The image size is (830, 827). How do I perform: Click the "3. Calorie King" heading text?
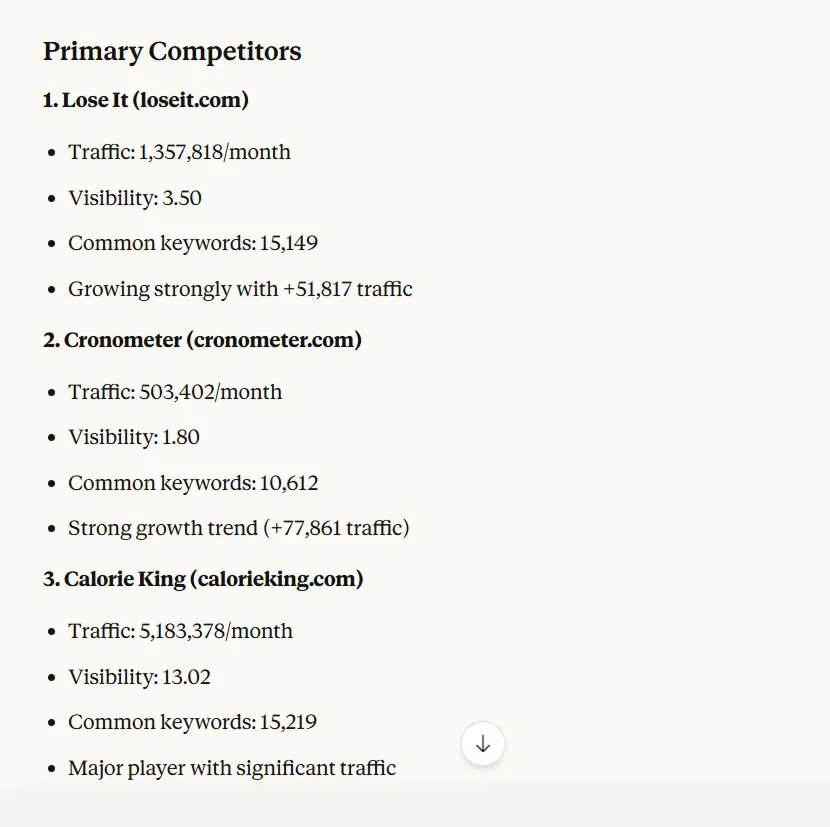(x=113, y=579)
